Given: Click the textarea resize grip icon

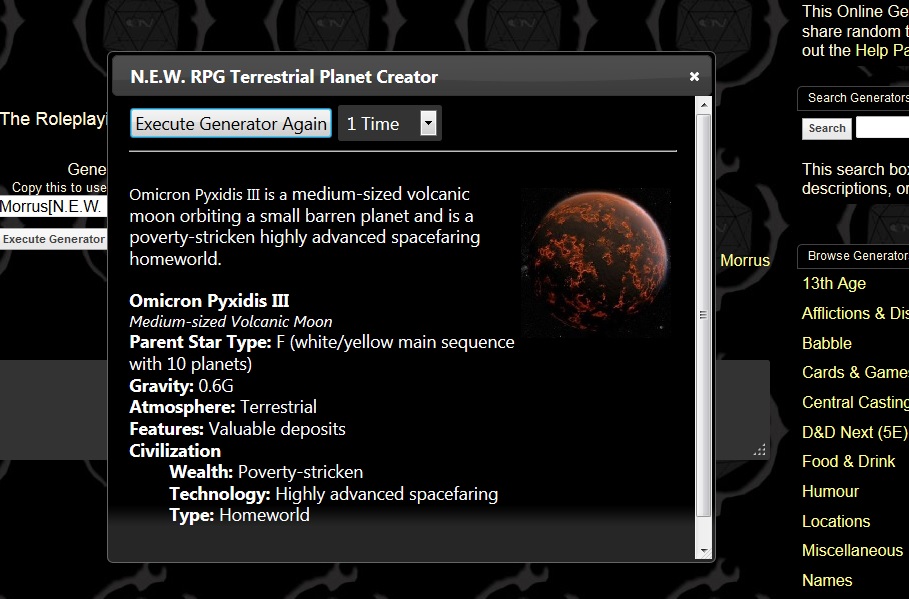Looking at the screenshot, I should coord(759,450).
